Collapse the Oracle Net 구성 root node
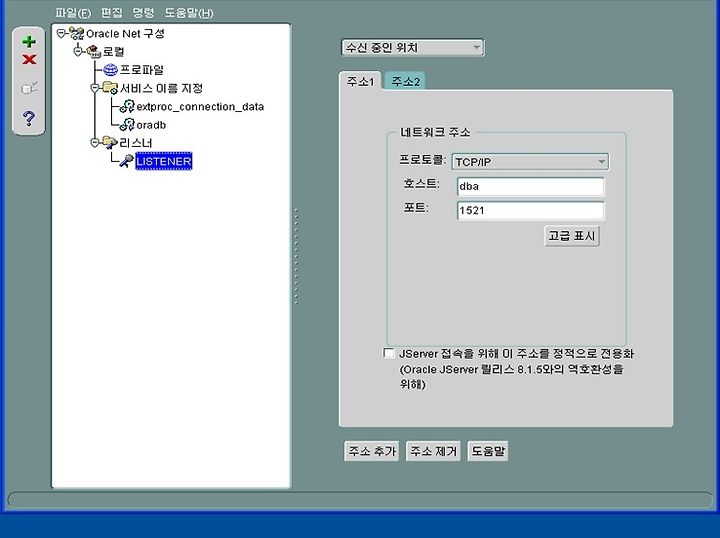 [61, 33]
